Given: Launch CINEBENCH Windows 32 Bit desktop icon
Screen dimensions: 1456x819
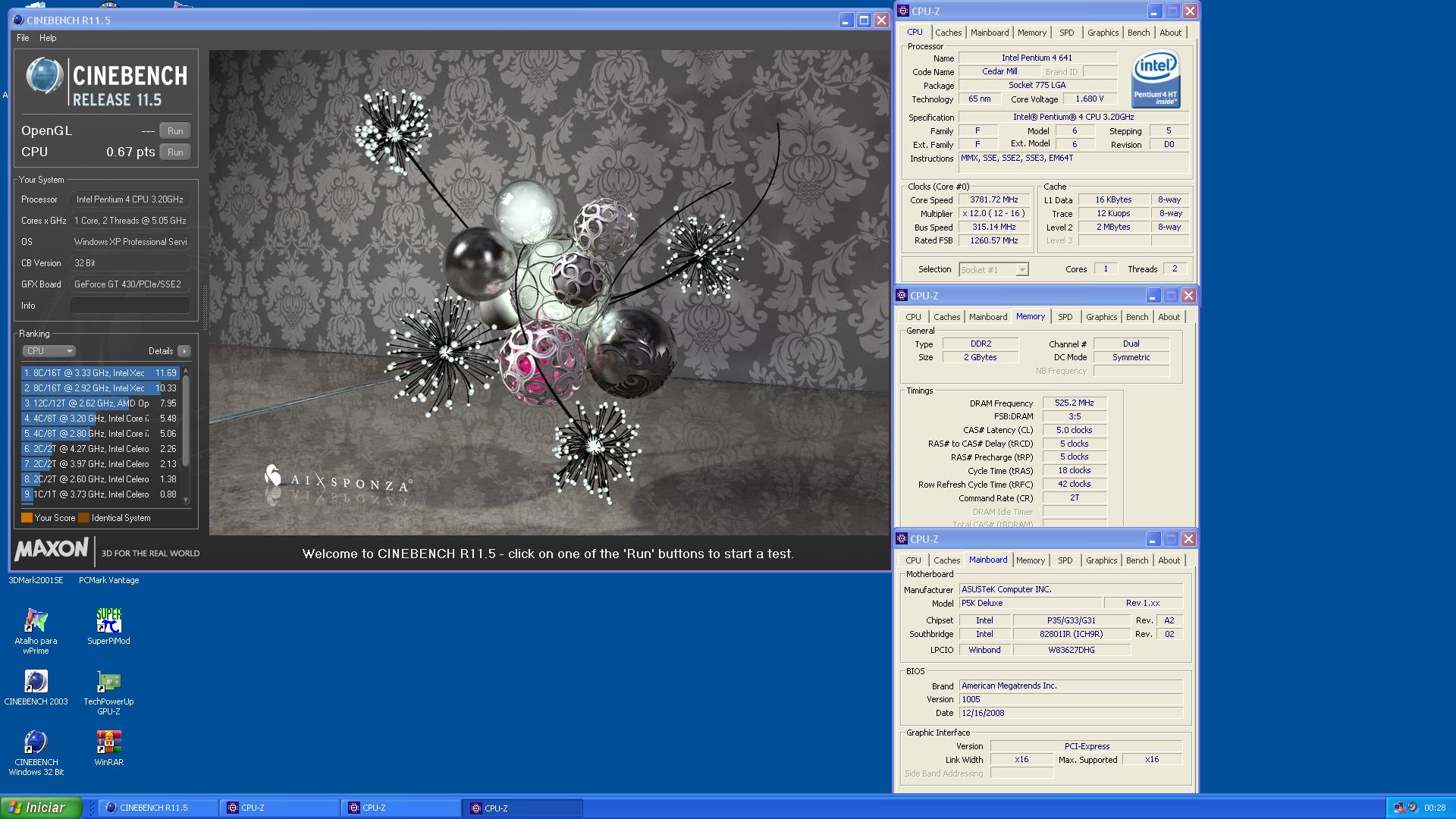Looking at the screenshot, I should coord(36,742).
